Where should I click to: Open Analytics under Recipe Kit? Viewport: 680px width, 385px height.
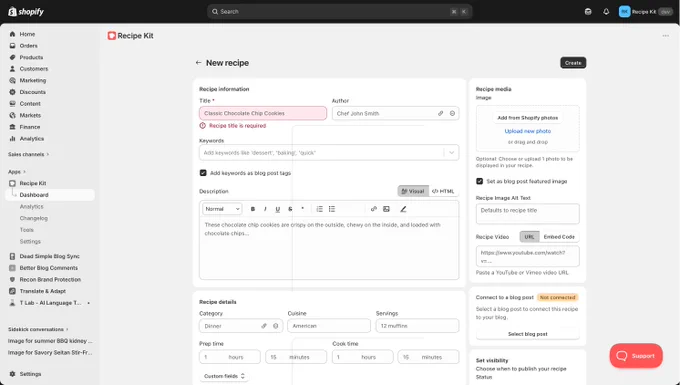tap(31, 207)
